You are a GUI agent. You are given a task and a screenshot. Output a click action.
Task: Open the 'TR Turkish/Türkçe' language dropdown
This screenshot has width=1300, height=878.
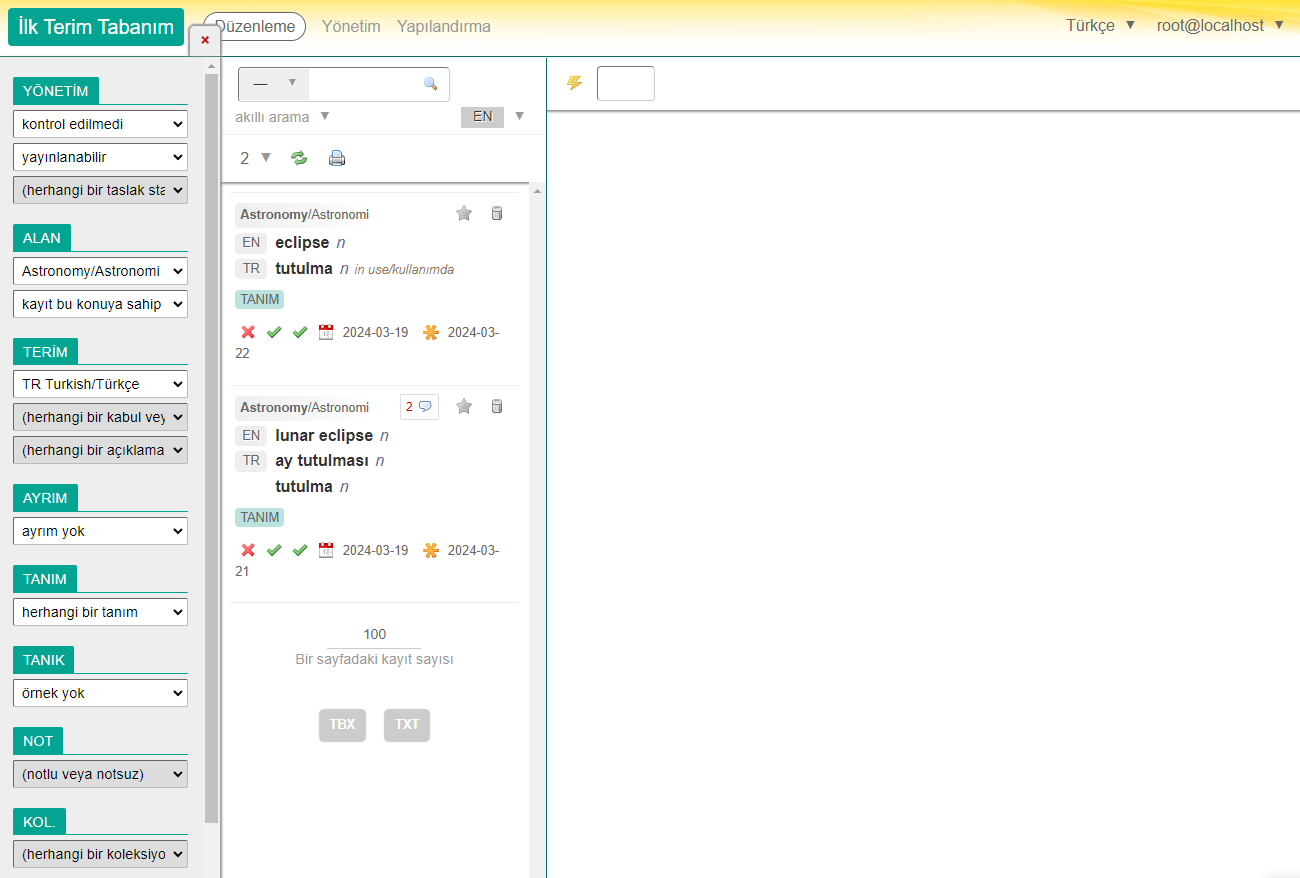pyautogui.click(x=100, y=384)
